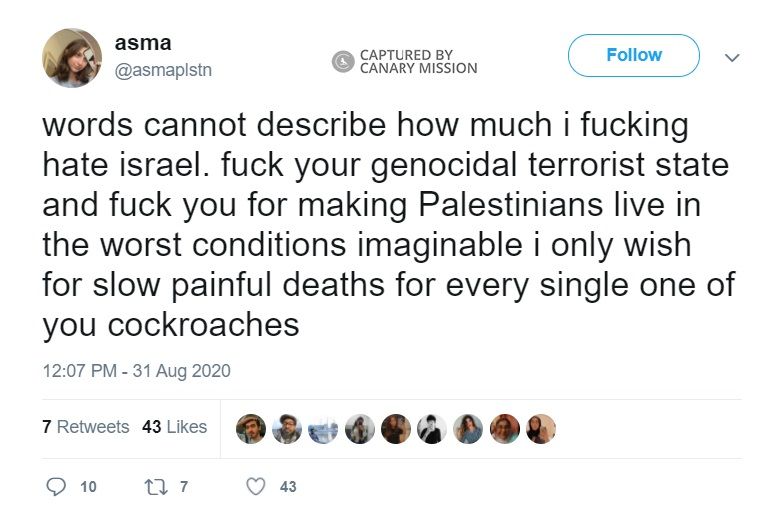Open the 12:07 PM - 31 Aug 2020 timestamp

point(136,371)
